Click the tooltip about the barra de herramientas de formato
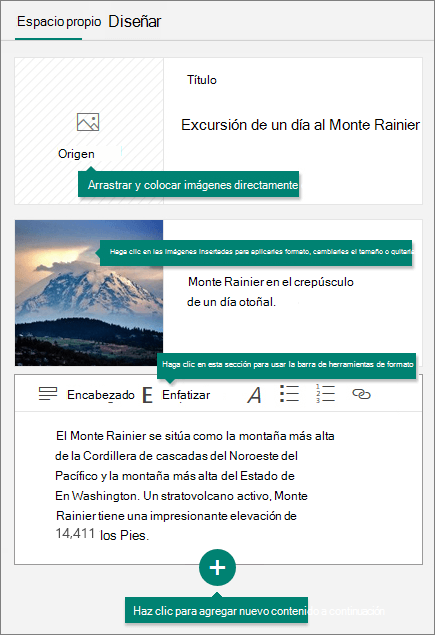The height and width of the screenshot is (635, 435). (x=286, y=366)
